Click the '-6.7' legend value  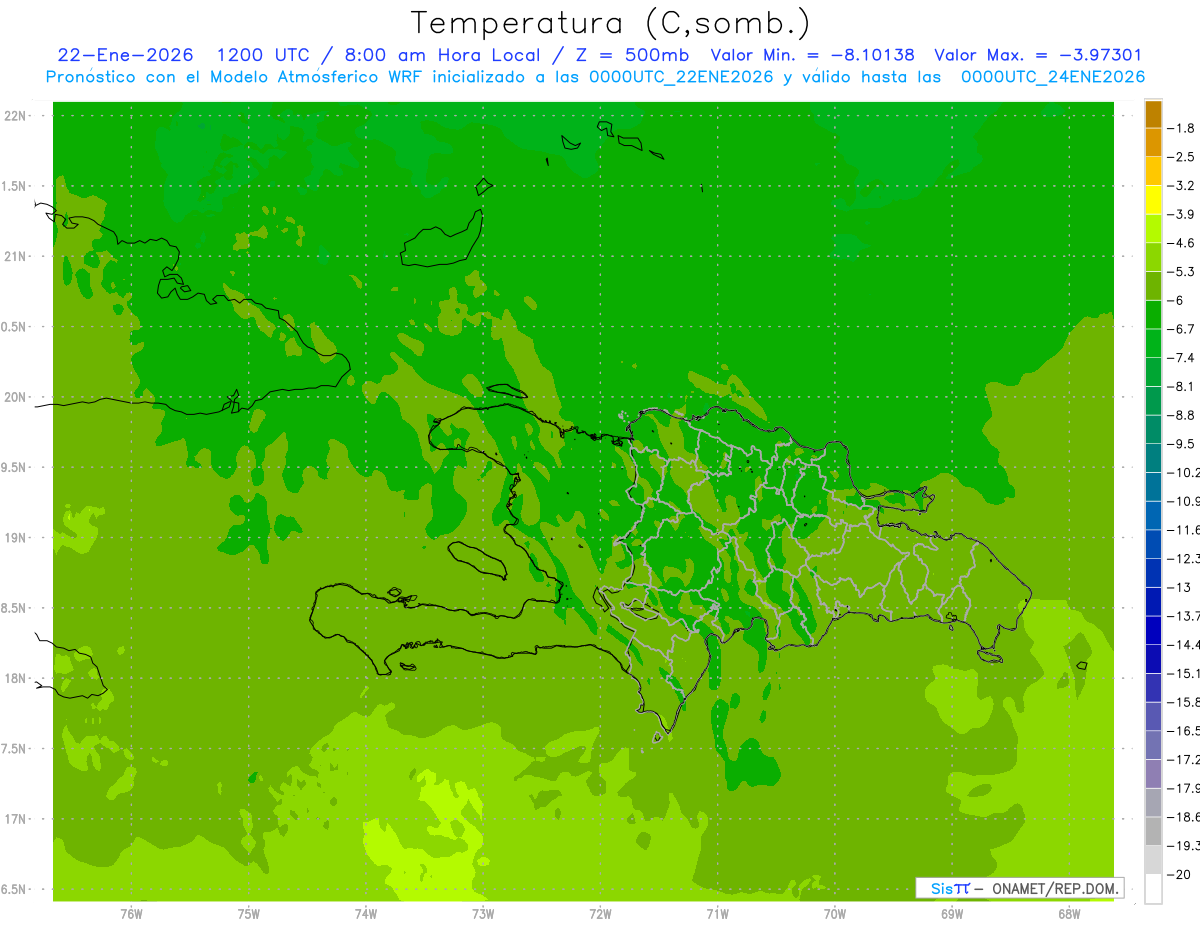pos(1182,329)
